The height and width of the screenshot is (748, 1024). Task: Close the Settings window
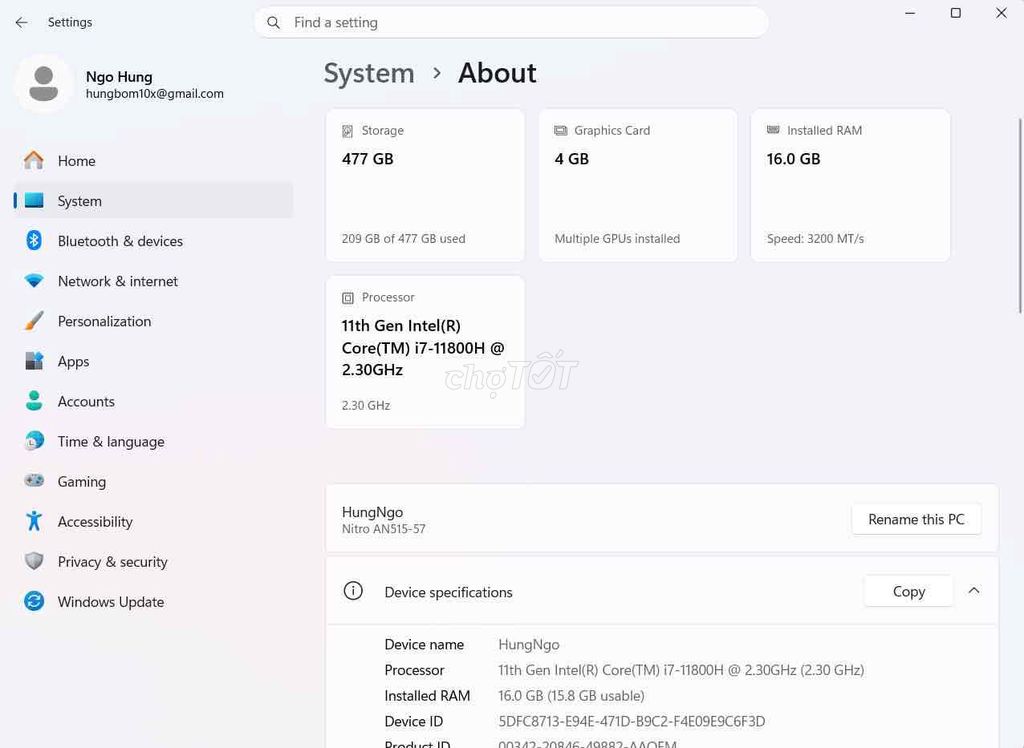point(1001,13)
